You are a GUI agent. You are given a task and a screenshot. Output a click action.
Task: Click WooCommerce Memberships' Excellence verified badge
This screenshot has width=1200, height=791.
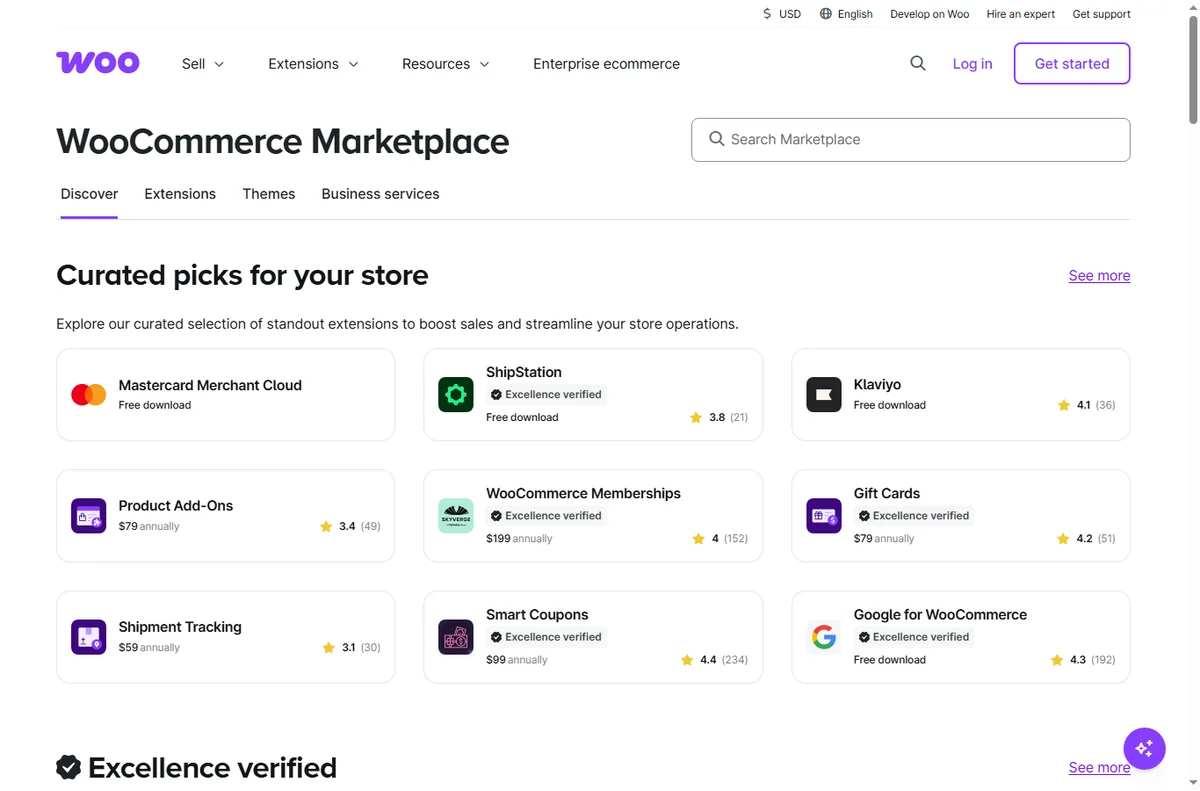point(546,515)
